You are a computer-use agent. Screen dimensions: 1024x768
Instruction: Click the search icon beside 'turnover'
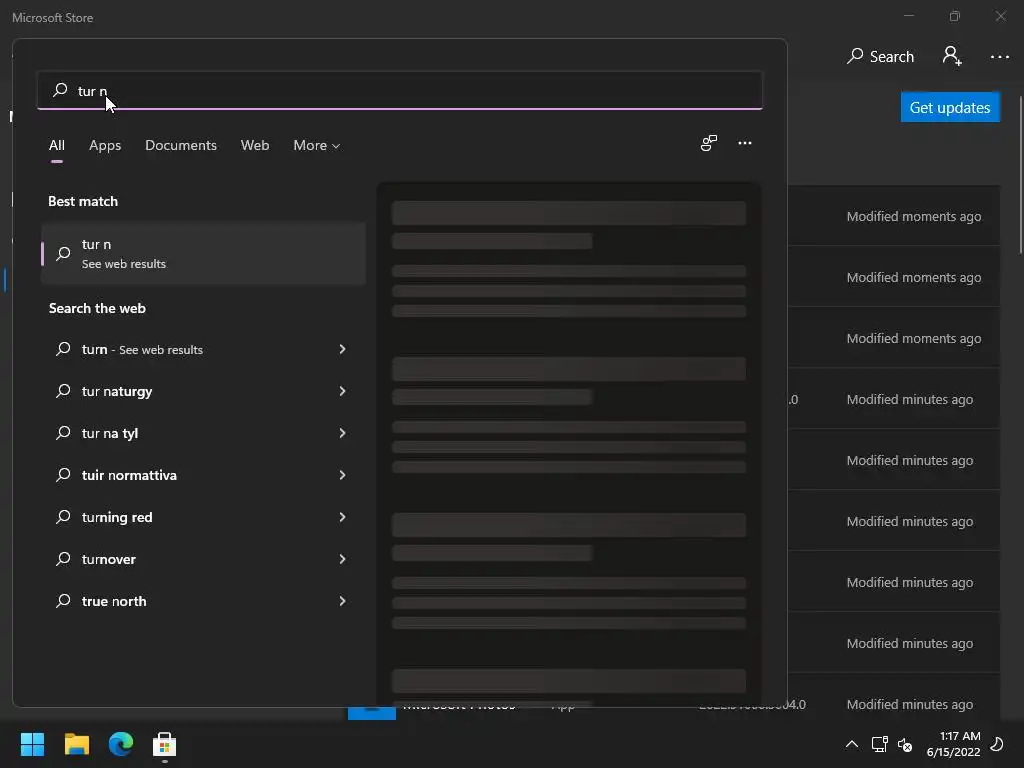click(63, 559)
